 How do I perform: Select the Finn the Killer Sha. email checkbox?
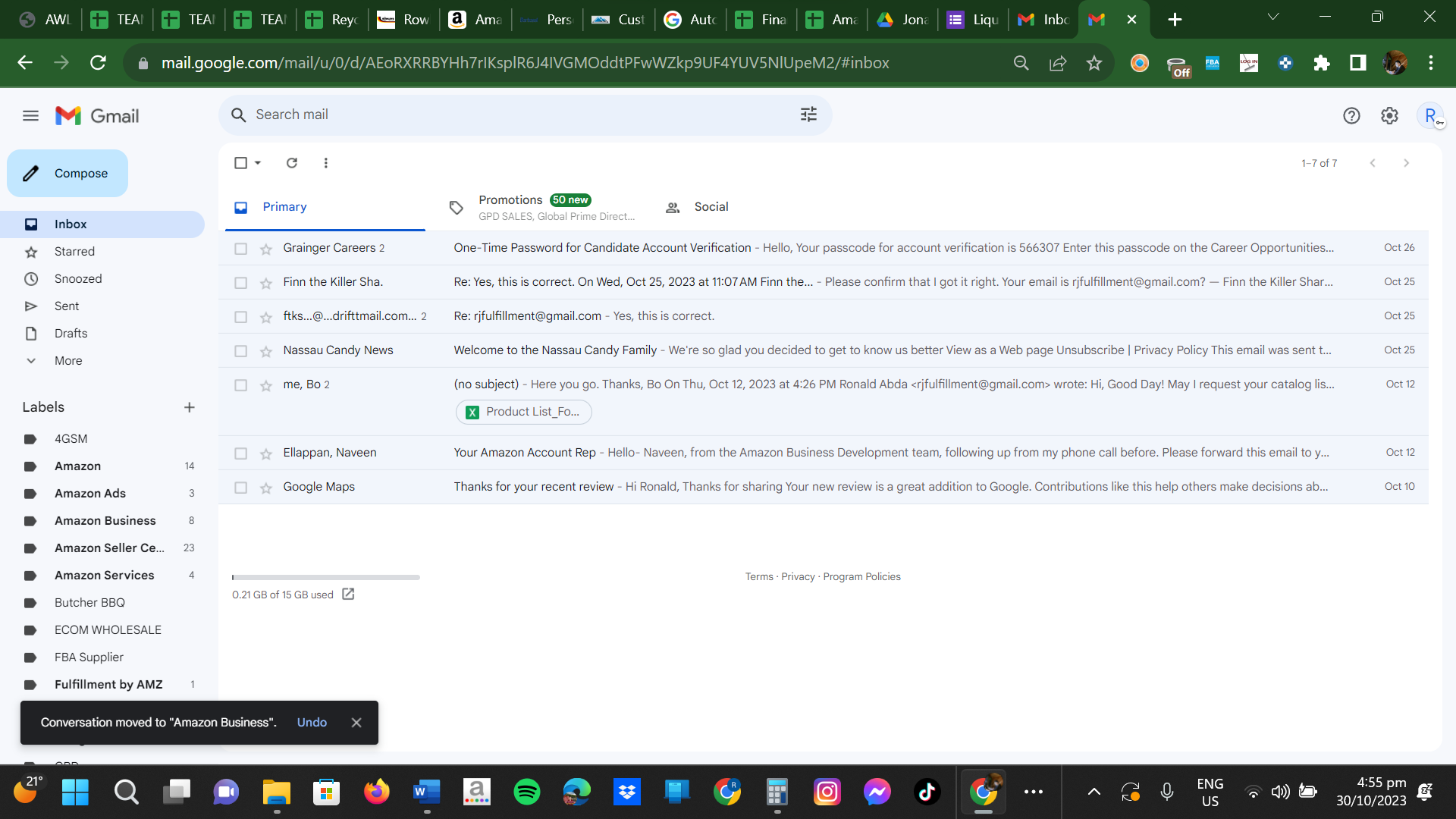[x=241, y=283]
